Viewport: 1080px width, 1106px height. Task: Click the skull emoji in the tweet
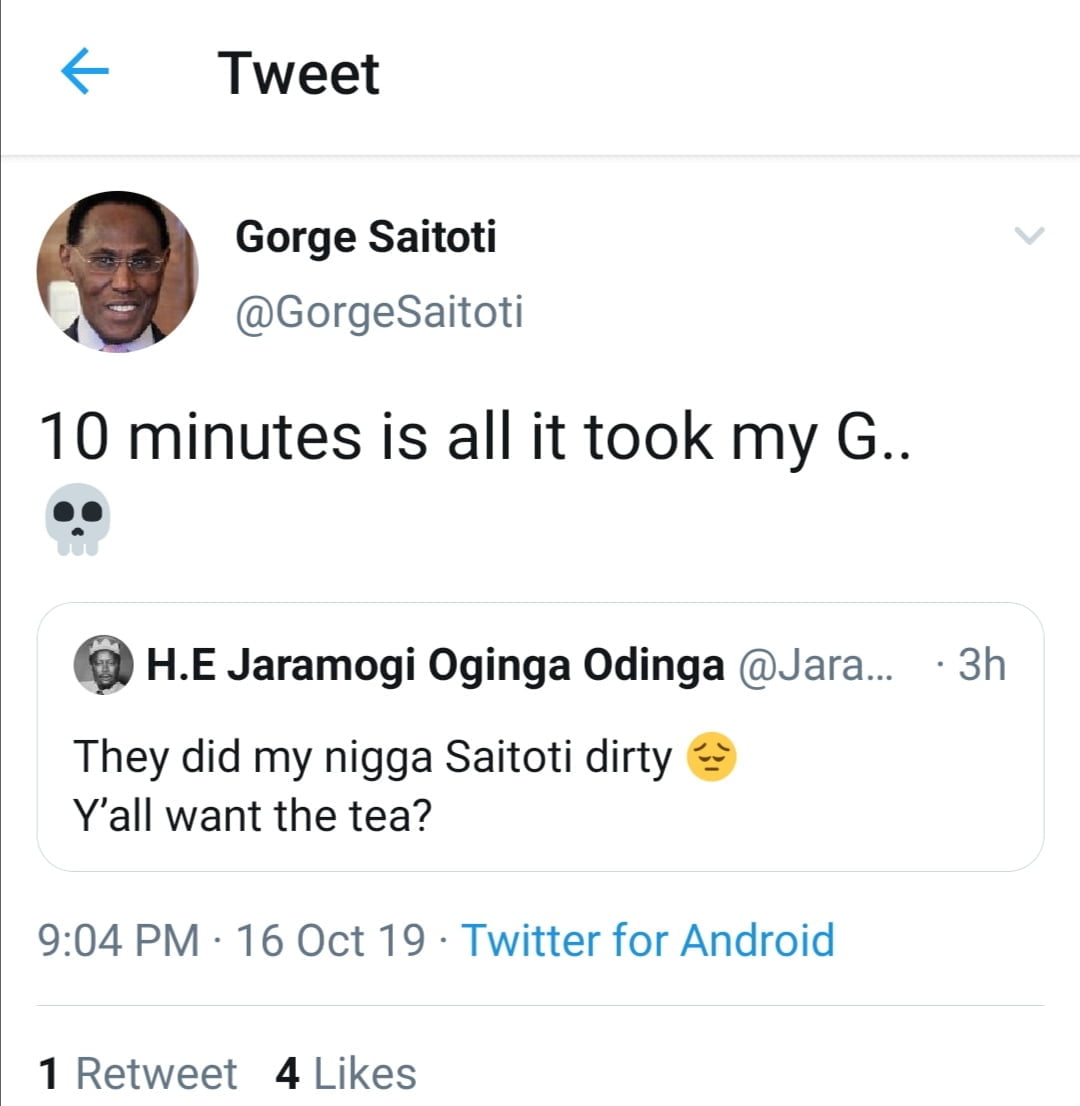pos(77,518)
